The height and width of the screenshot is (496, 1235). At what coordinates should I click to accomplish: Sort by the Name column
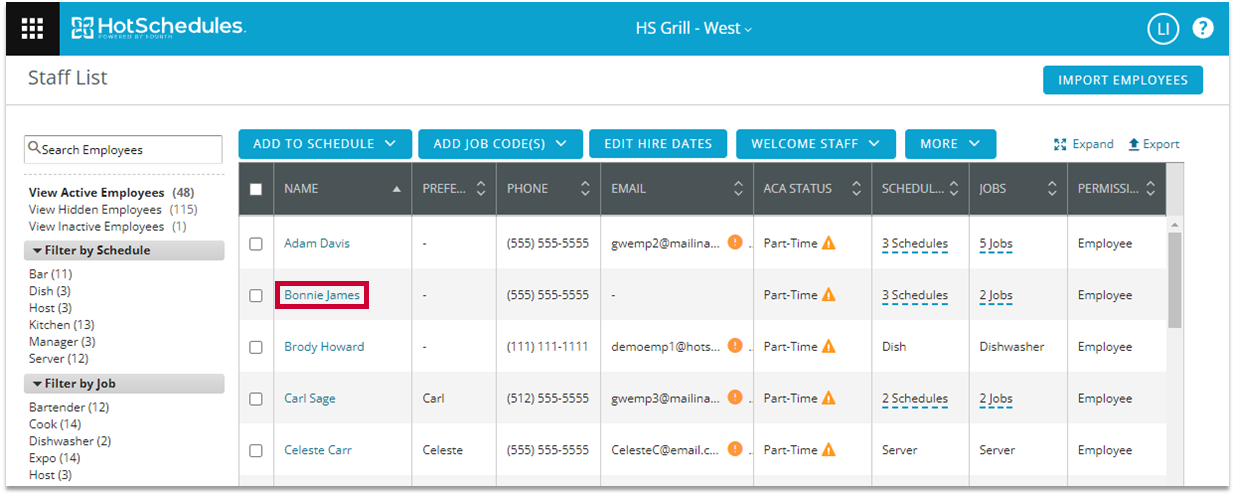pos(343,188)
